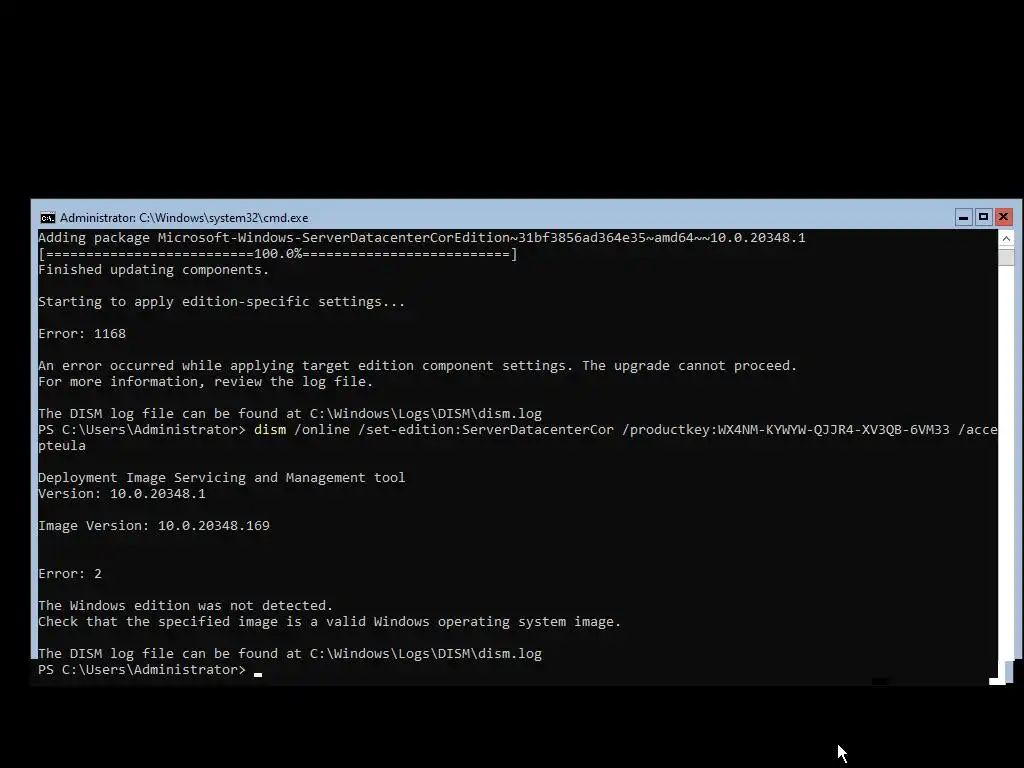Click the window title 'Administrator: C:\Windows\system32\cmd.exe'

pos(184,218)
